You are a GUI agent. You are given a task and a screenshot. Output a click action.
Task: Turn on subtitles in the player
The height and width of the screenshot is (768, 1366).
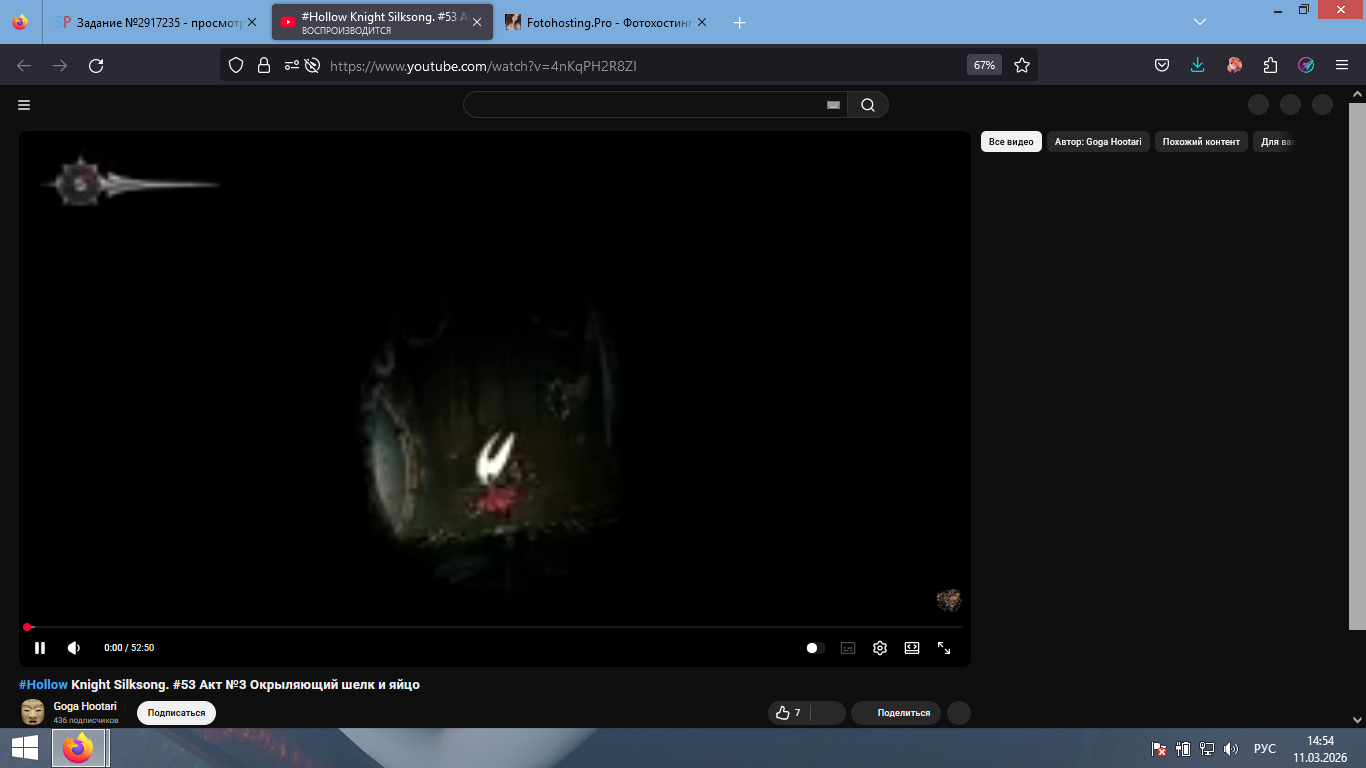pos(848,648)
